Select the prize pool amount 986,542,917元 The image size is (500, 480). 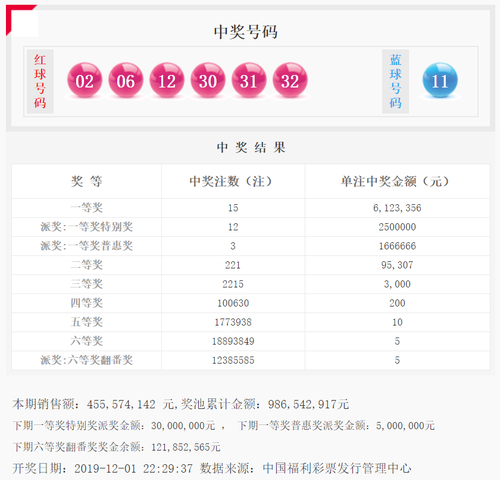pos(308,404)
